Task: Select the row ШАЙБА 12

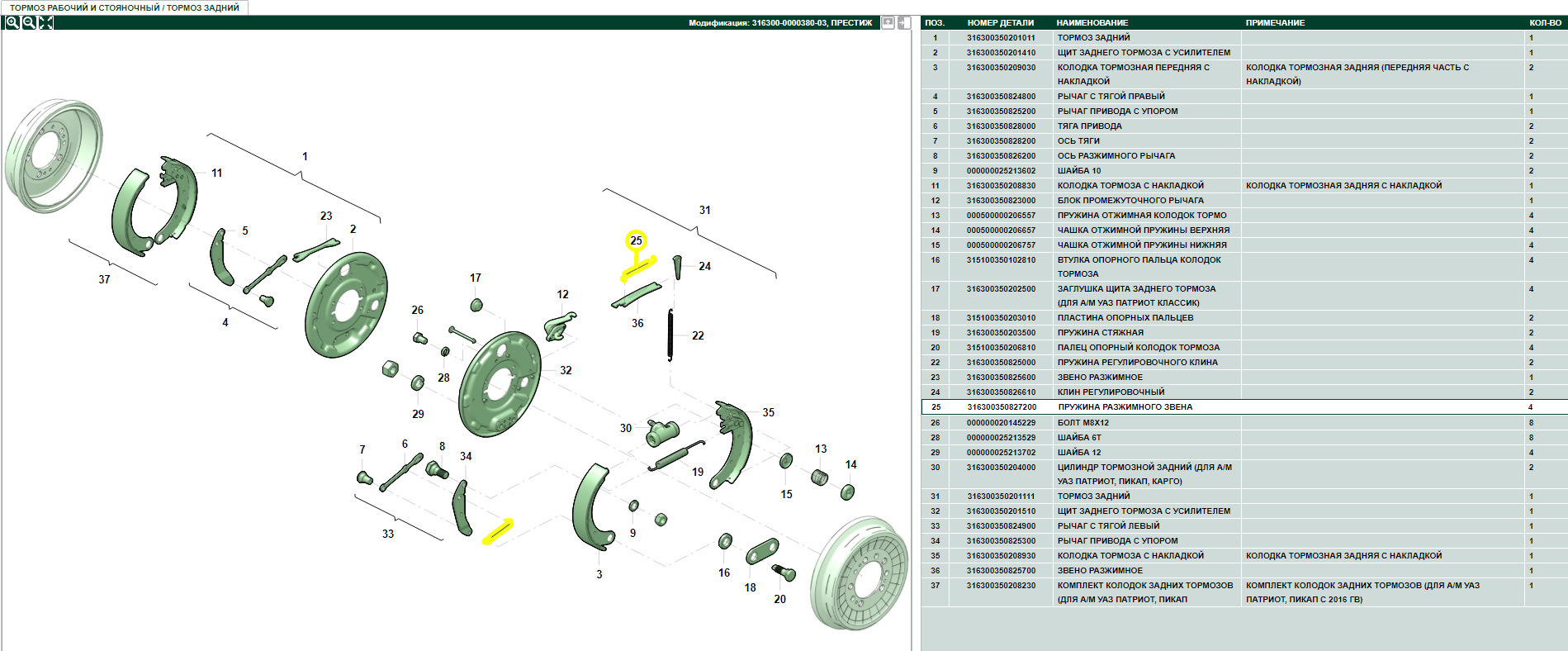Action: coord(1244,452)
